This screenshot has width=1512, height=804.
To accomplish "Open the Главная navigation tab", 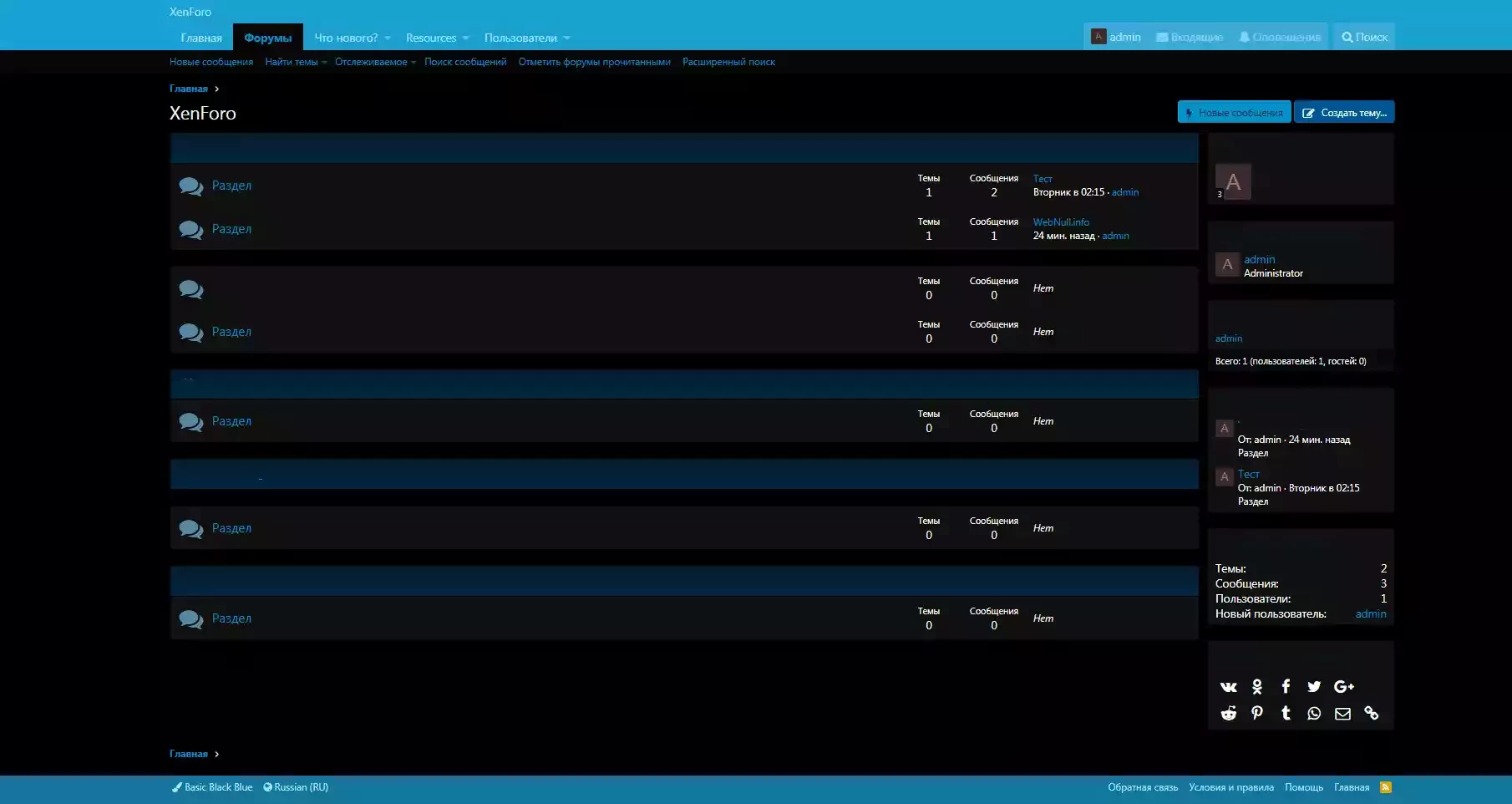I will [201, 38].
